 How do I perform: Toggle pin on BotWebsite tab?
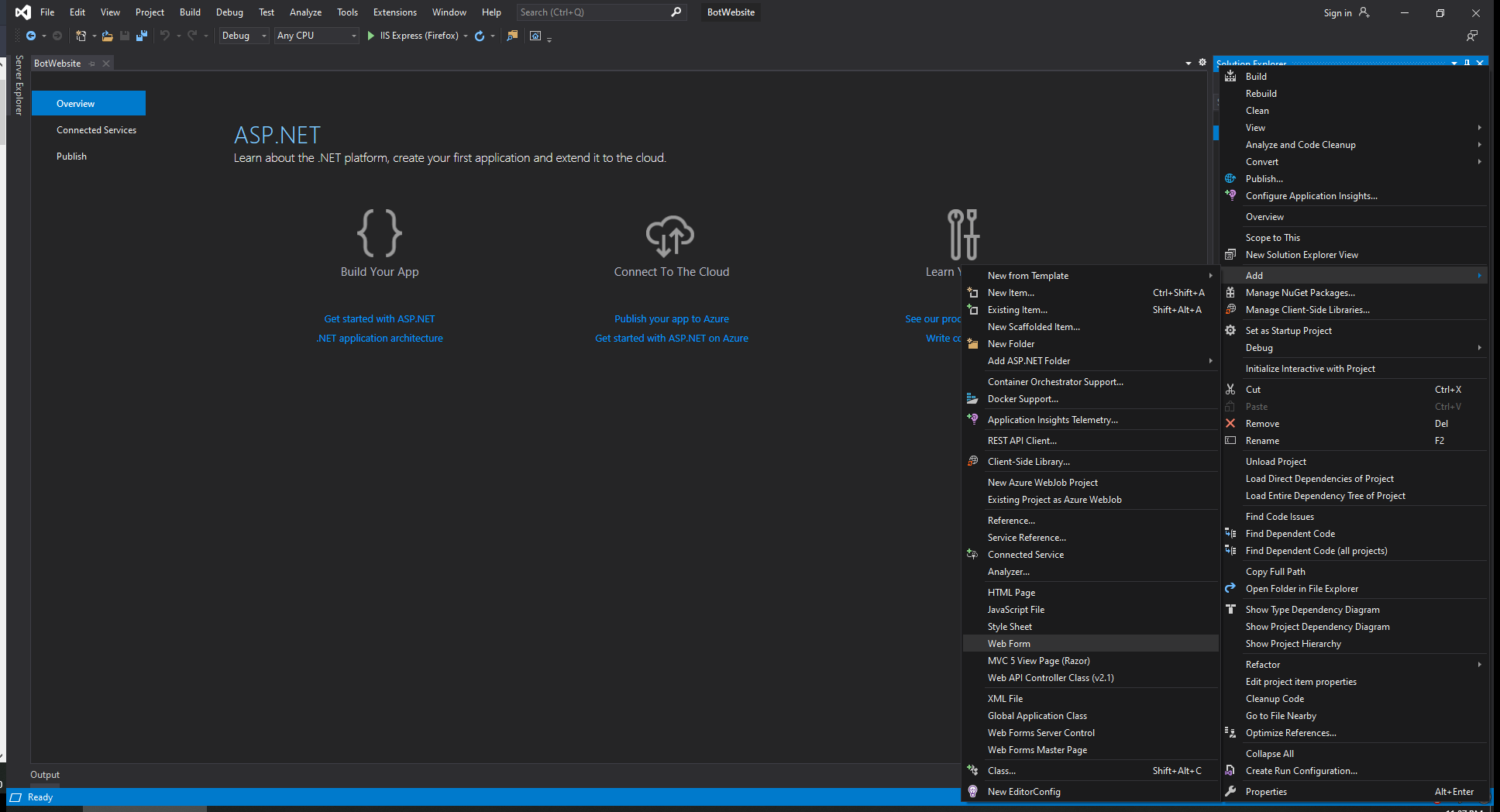click(x=92, y=64)
